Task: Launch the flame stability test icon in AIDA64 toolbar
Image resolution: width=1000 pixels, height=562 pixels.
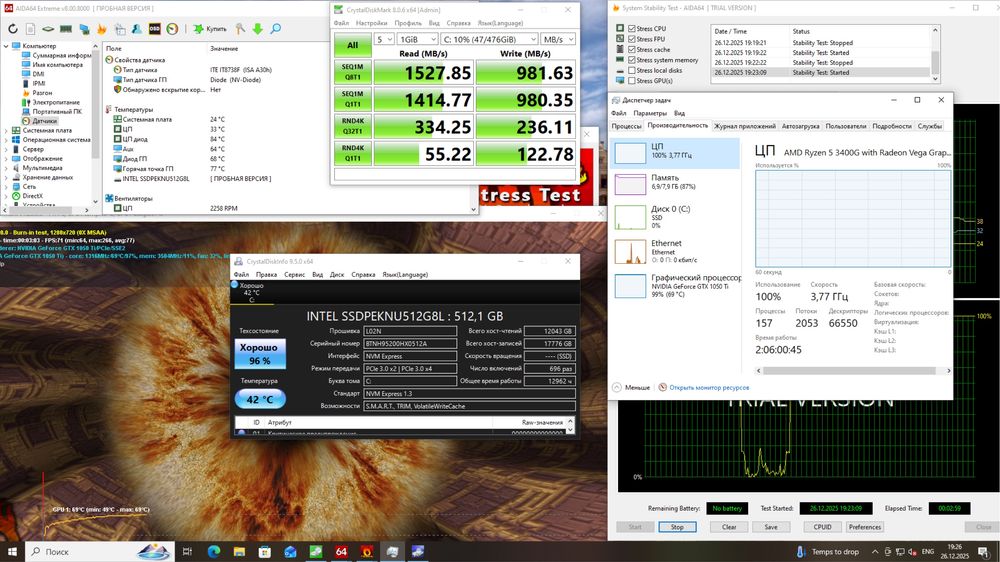Action: coord(101,29)
